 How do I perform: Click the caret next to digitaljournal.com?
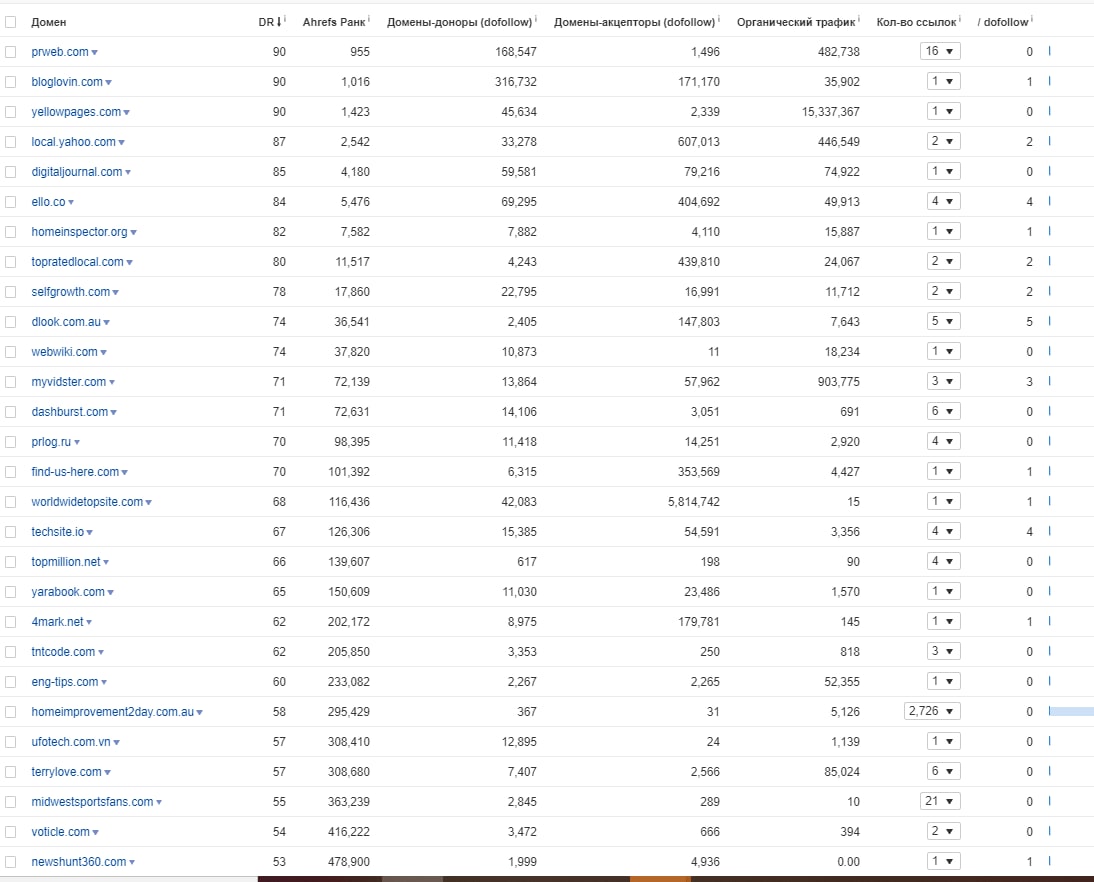coord(128,172)
